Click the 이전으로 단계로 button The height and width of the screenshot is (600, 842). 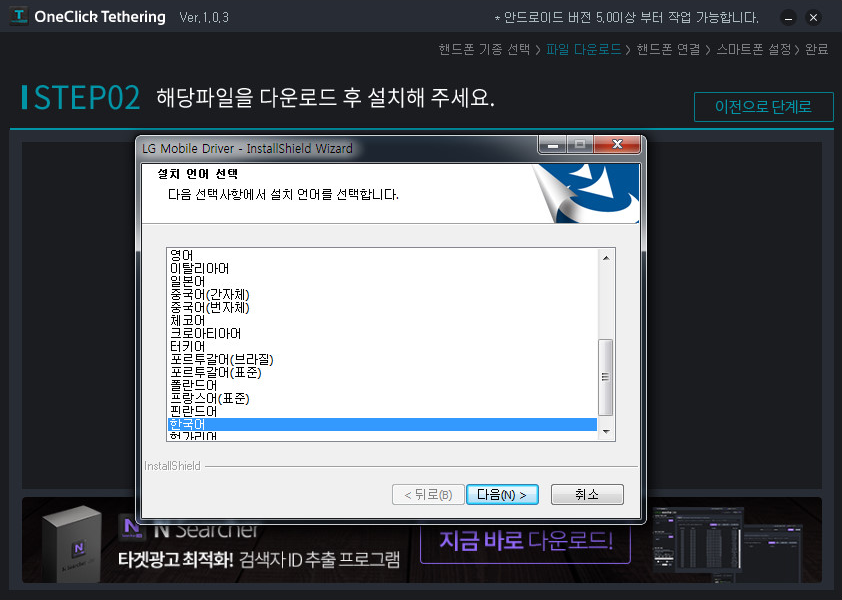[x=763, y=107]
